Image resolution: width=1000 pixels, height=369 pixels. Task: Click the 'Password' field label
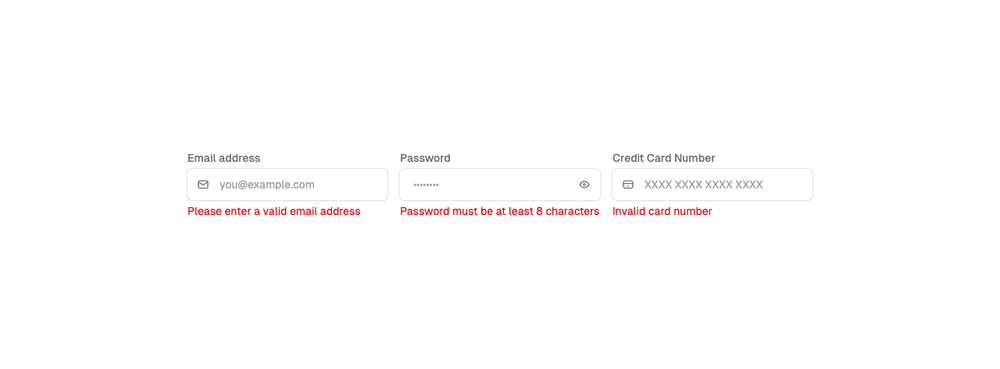click(425, 158)
